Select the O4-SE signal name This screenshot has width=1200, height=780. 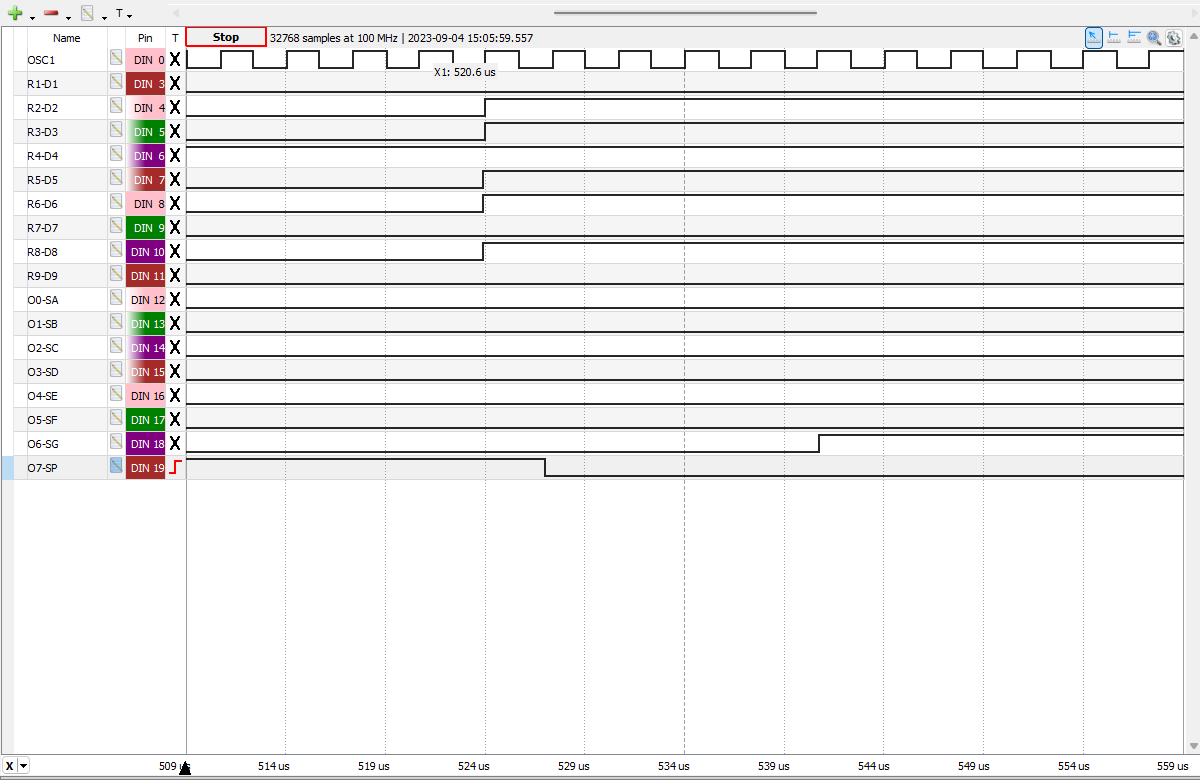point(42,396)
